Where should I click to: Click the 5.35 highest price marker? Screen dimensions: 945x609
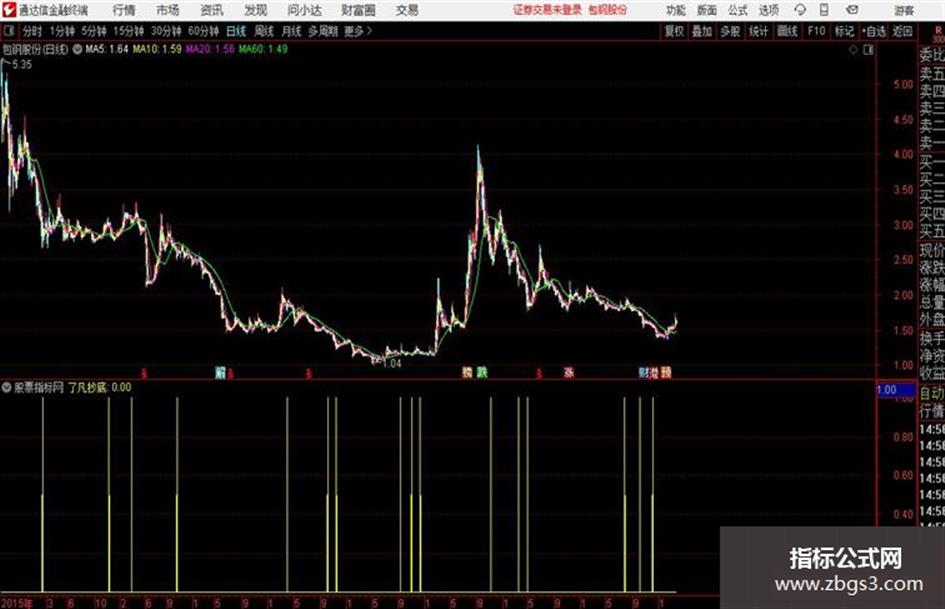(x=22, y=65)
